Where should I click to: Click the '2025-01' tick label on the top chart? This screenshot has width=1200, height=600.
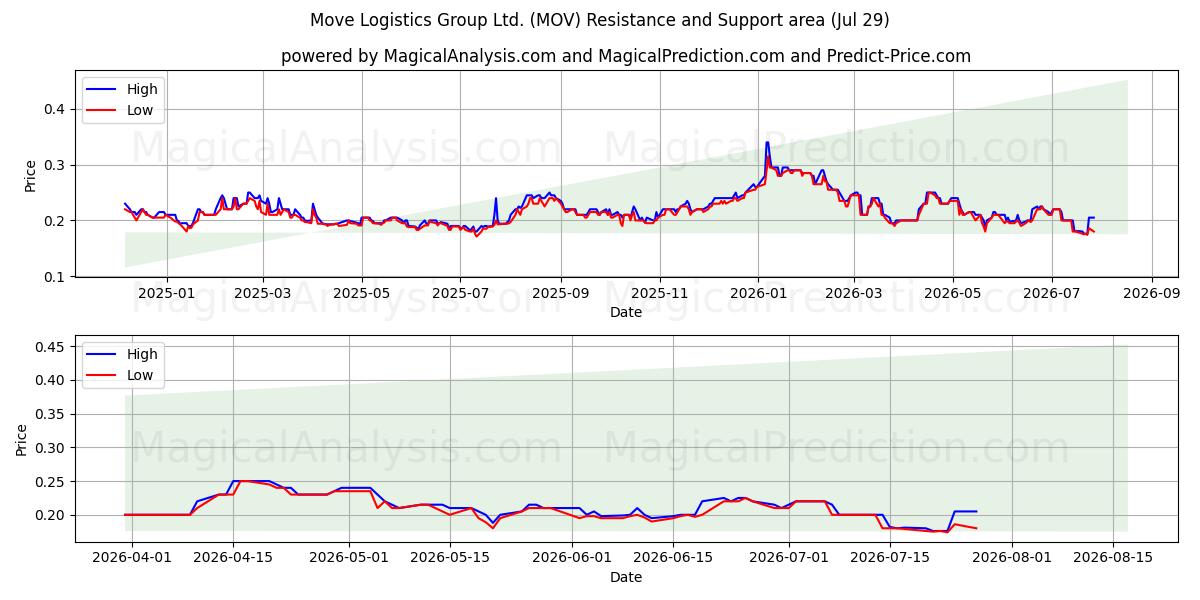166,293
